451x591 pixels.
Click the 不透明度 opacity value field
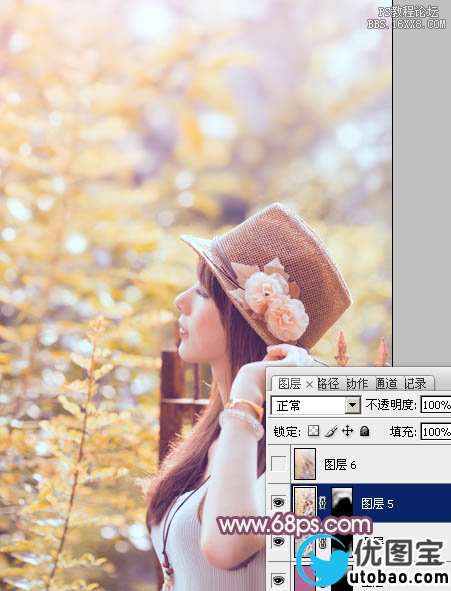(436, 405)
